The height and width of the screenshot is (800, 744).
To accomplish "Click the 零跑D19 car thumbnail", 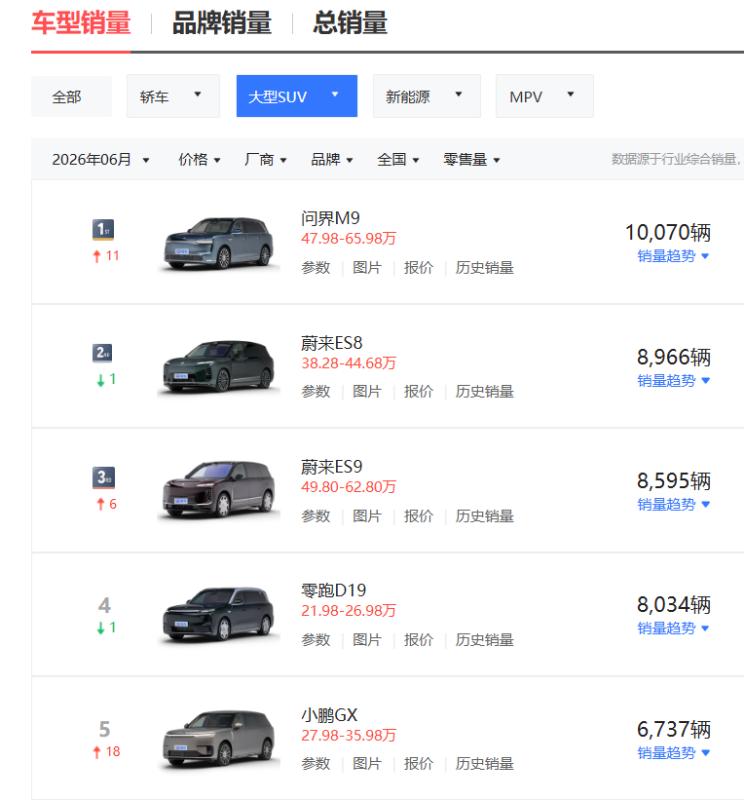I will click(x=218, y=615).
